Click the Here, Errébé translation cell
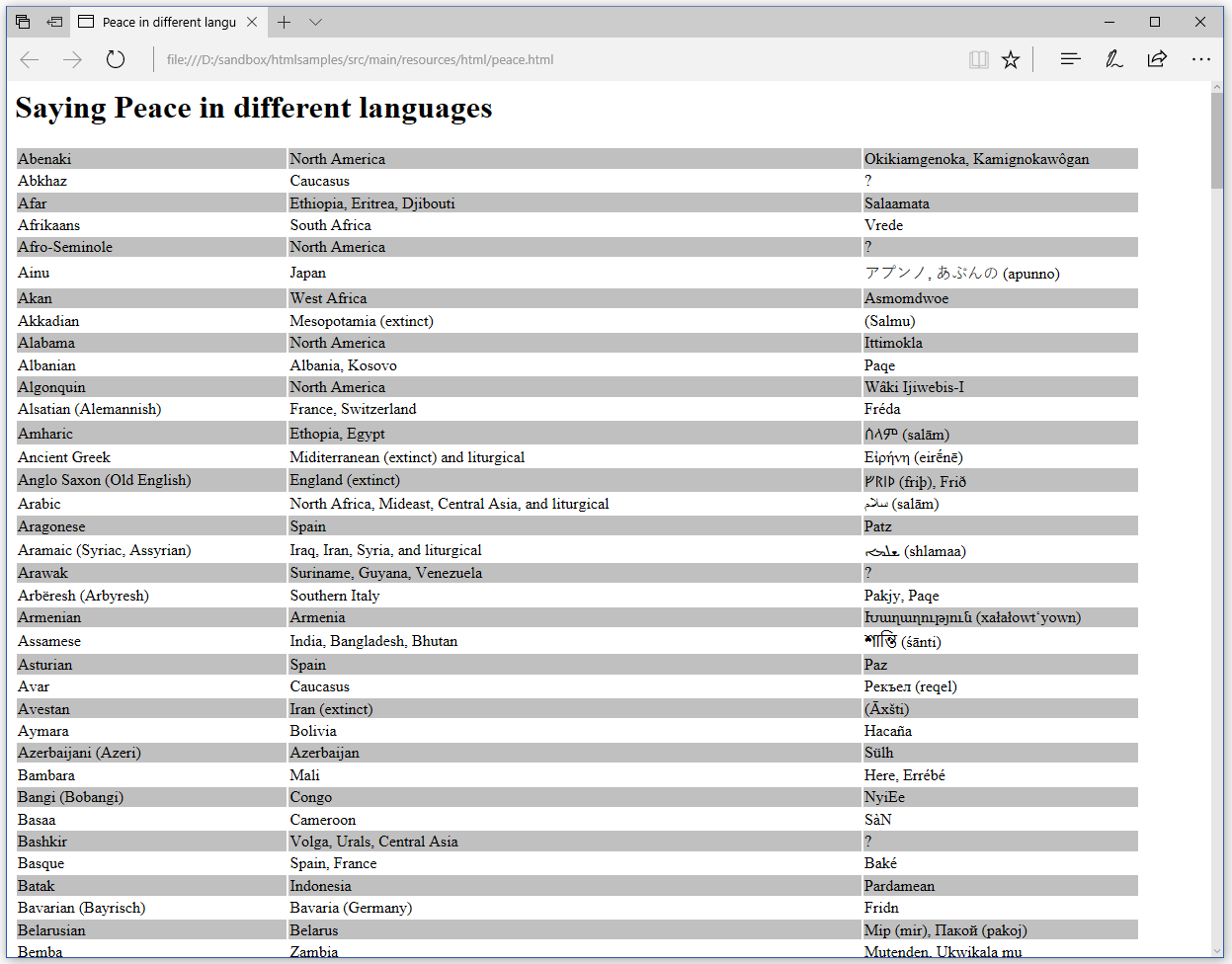This screenshot has width=1232, height=964. 1001,775
